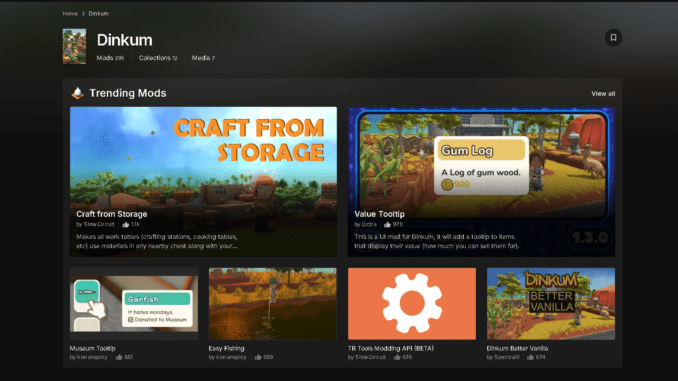Click the Value Tooltip title
Image resolution: width=678 pixels, height=381 pixels.
point(380,214)
